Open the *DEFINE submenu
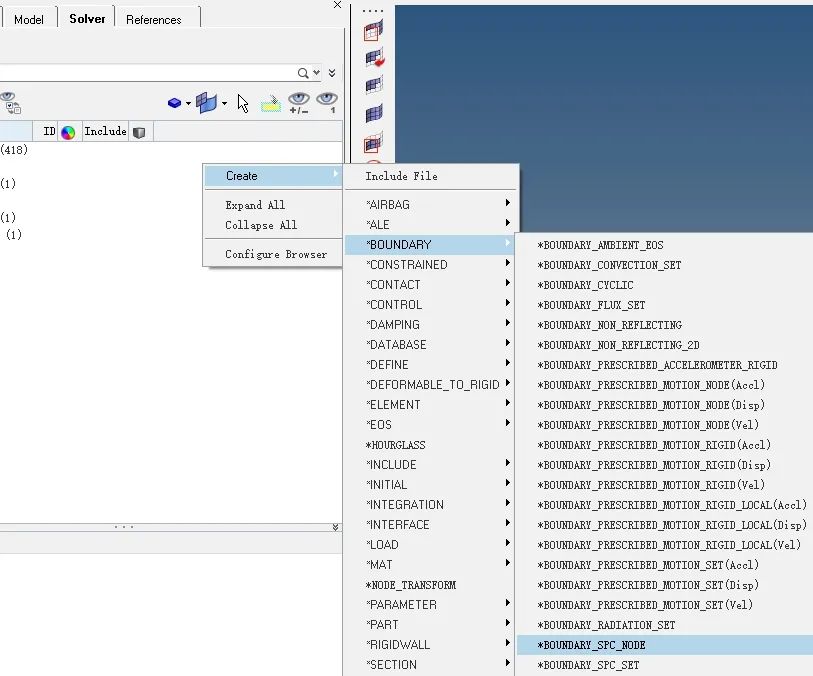This screenshot has height=676, width=813. [x=431, y=364]
